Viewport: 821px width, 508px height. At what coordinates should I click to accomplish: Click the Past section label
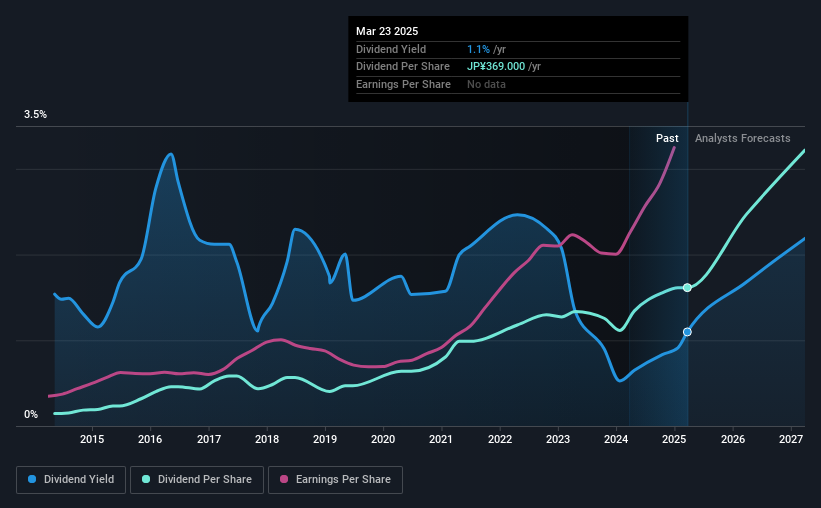[667, 138]
